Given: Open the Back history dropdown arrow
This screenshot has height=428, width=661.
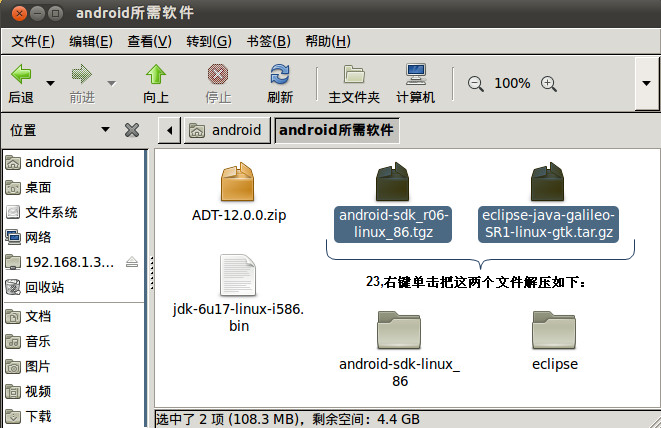Looking at the screenshot, I should coord(50,83).
